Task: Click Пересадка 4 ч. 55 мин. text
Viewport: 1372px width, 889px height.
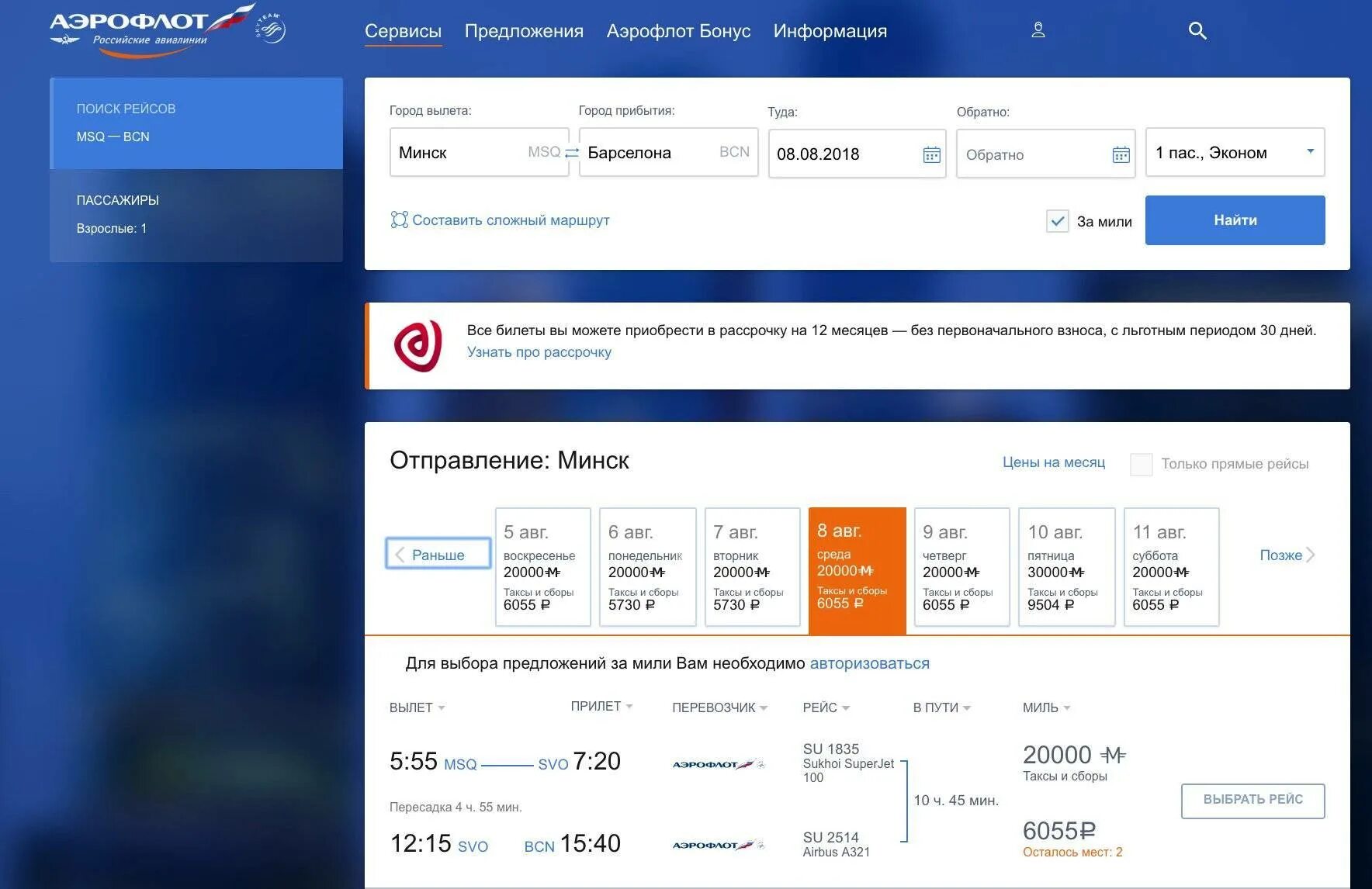Action: coord(456,807)
